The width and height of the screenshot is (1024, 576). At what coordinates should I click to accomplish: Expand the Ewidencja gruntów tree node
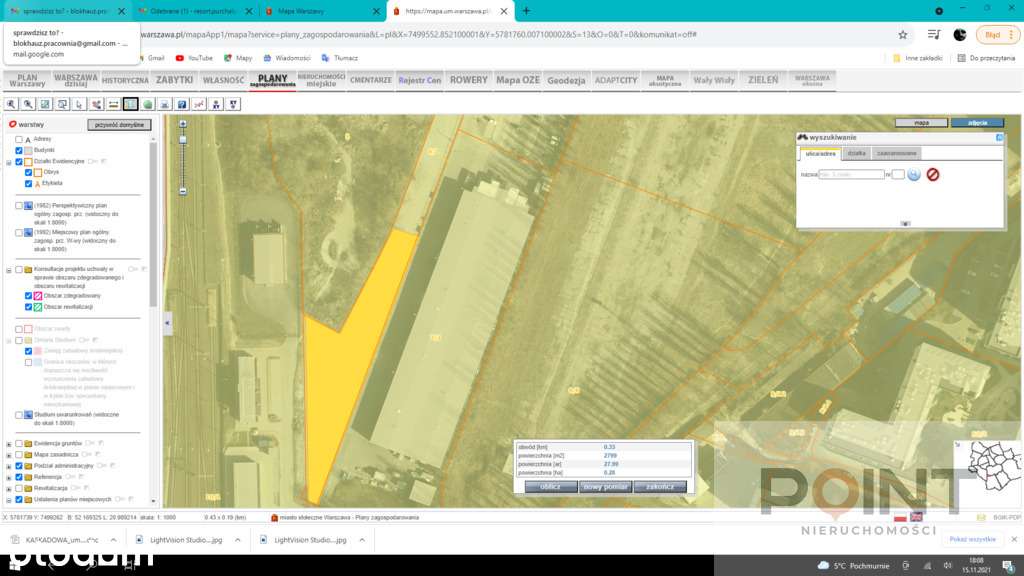[x=9, y=444]
